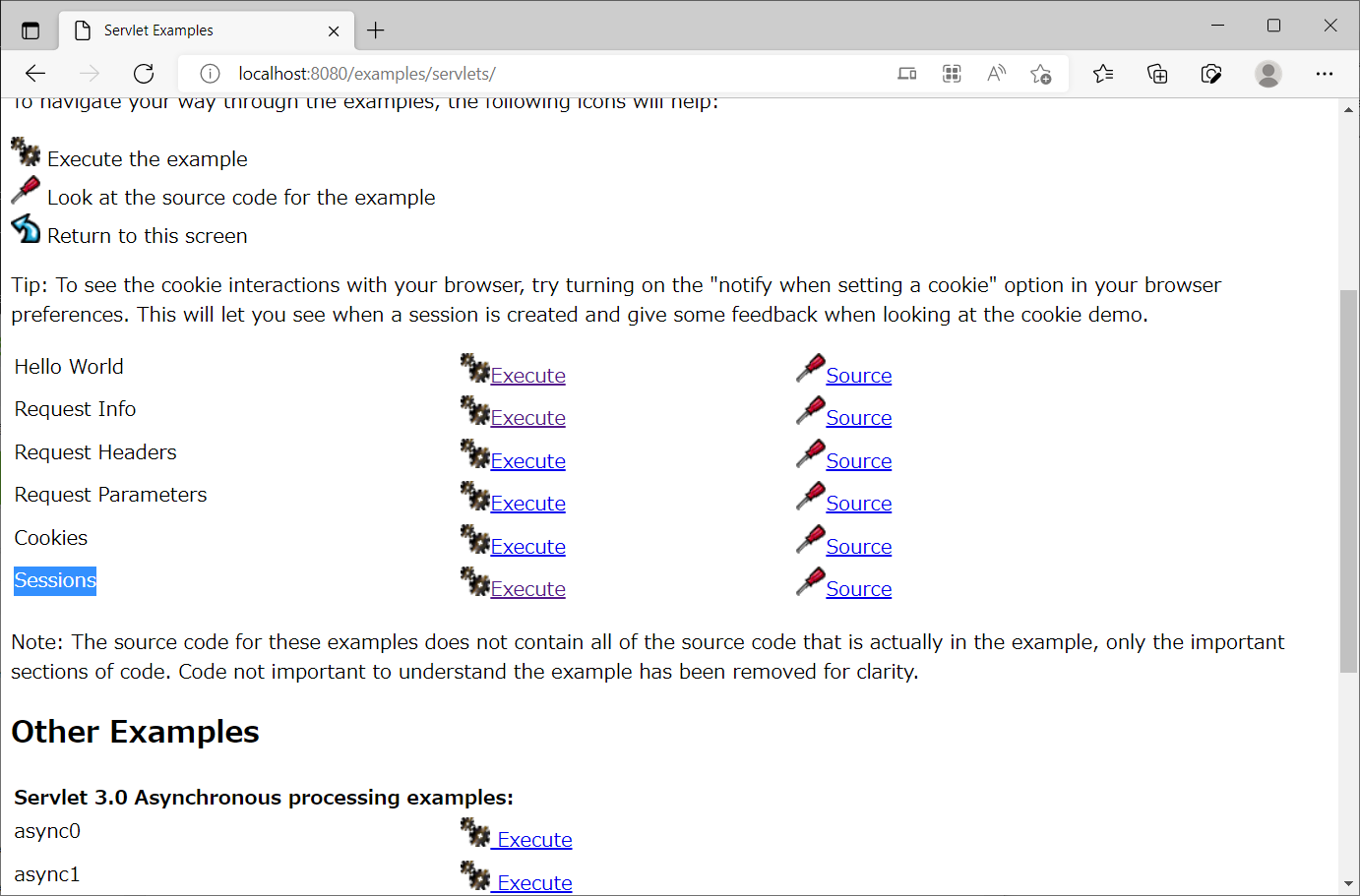The height and width of the screenshot is (896, 1360).
Task: Click the Execute gear icon for Cookies example
Action: (x=473, y=539)
